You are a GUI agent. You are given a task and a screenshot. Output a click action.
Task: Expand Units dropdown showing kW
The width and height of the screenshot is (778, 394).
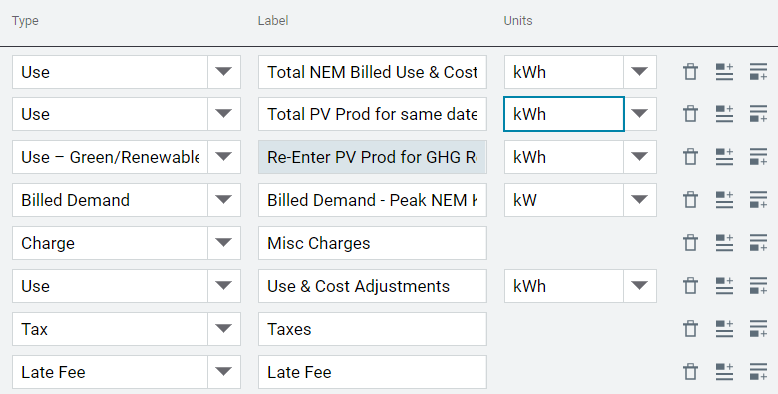click(x=640, y=200)
